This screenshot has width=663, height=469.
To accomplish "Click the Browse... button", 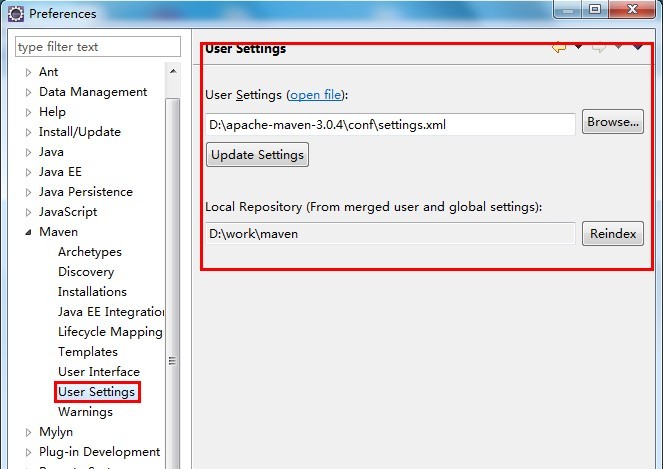I will point(613,122).
